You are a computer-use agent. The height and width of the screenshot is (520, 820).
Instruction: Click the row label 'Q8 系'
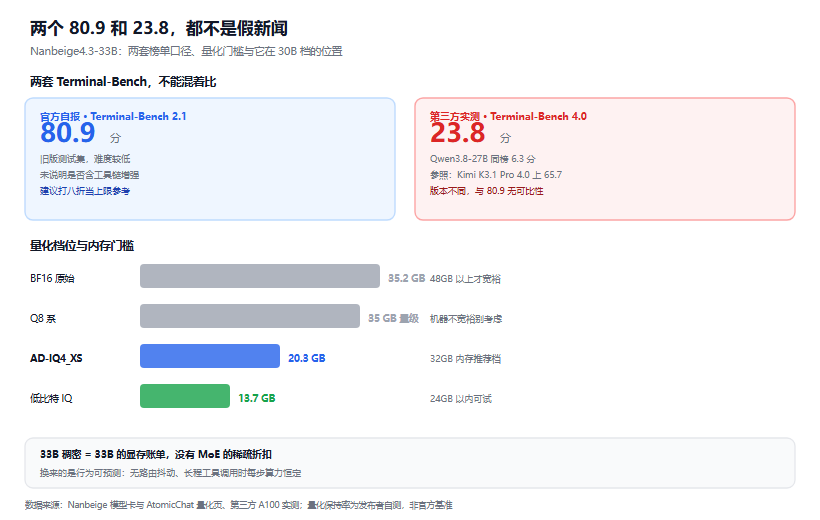click(43, 319)
